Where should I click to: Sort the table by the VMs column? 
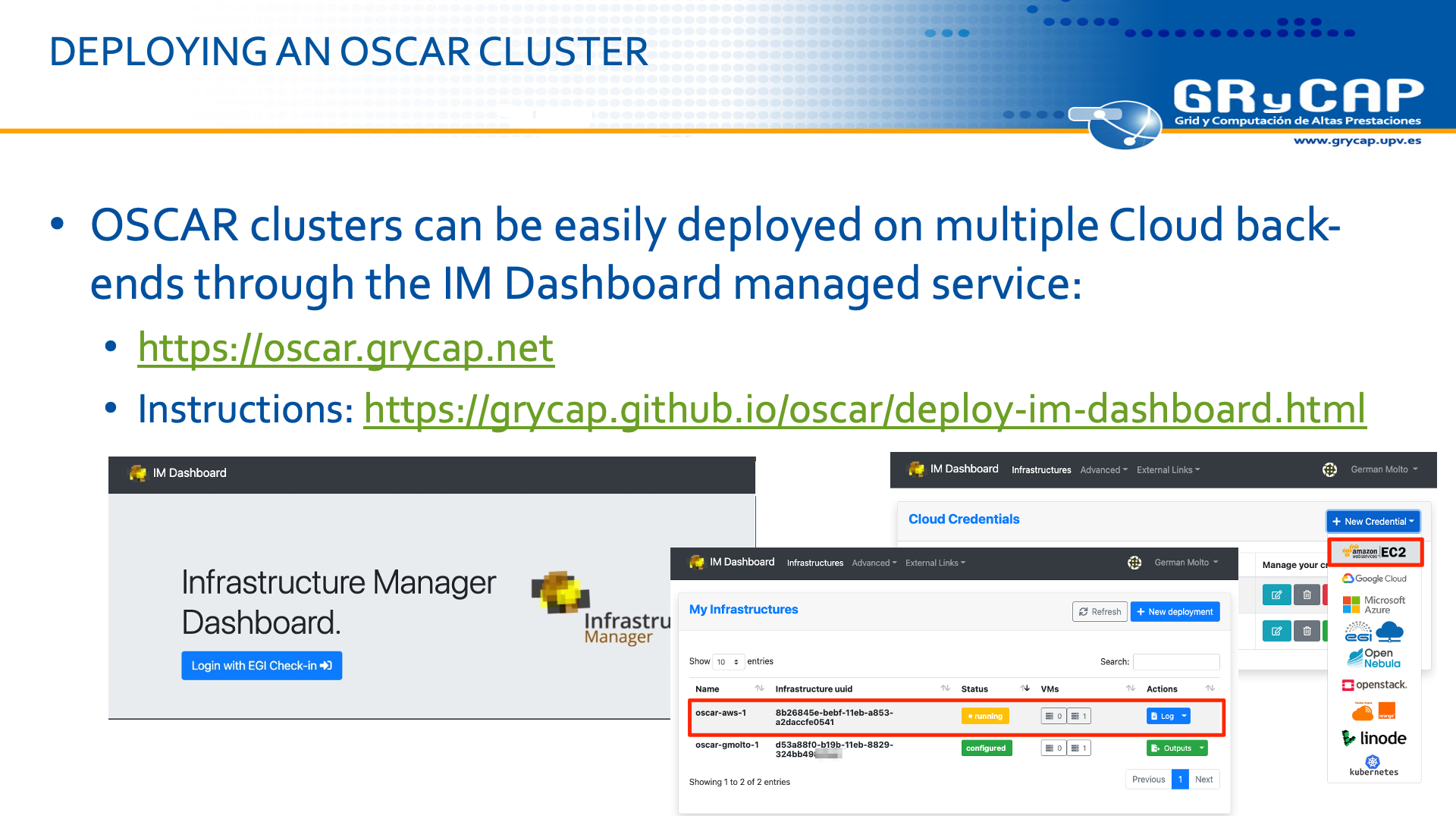[x=1130, y=689]
